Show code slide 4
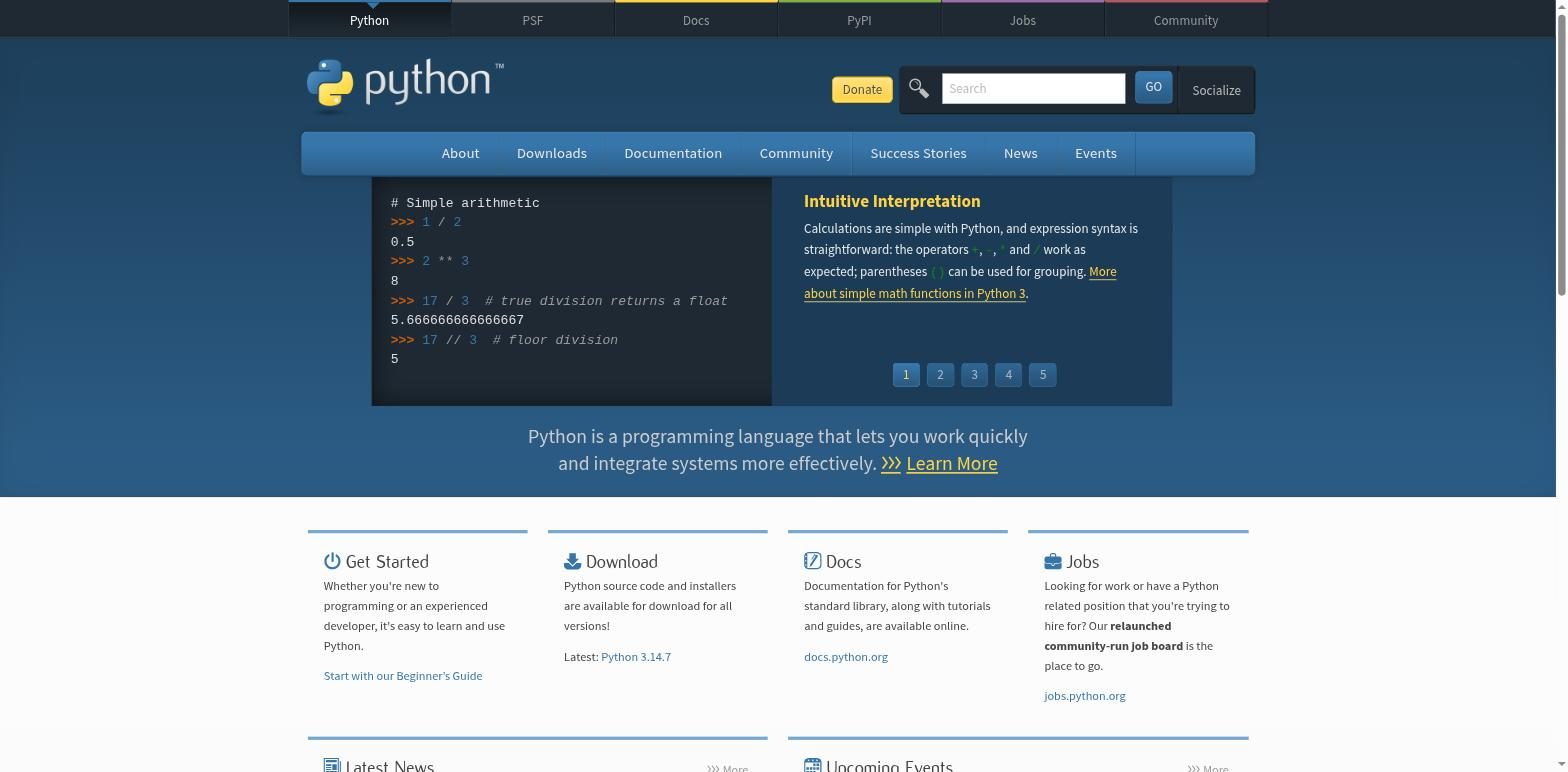This screenshot has height=772, width=1568. point(1008,375)
